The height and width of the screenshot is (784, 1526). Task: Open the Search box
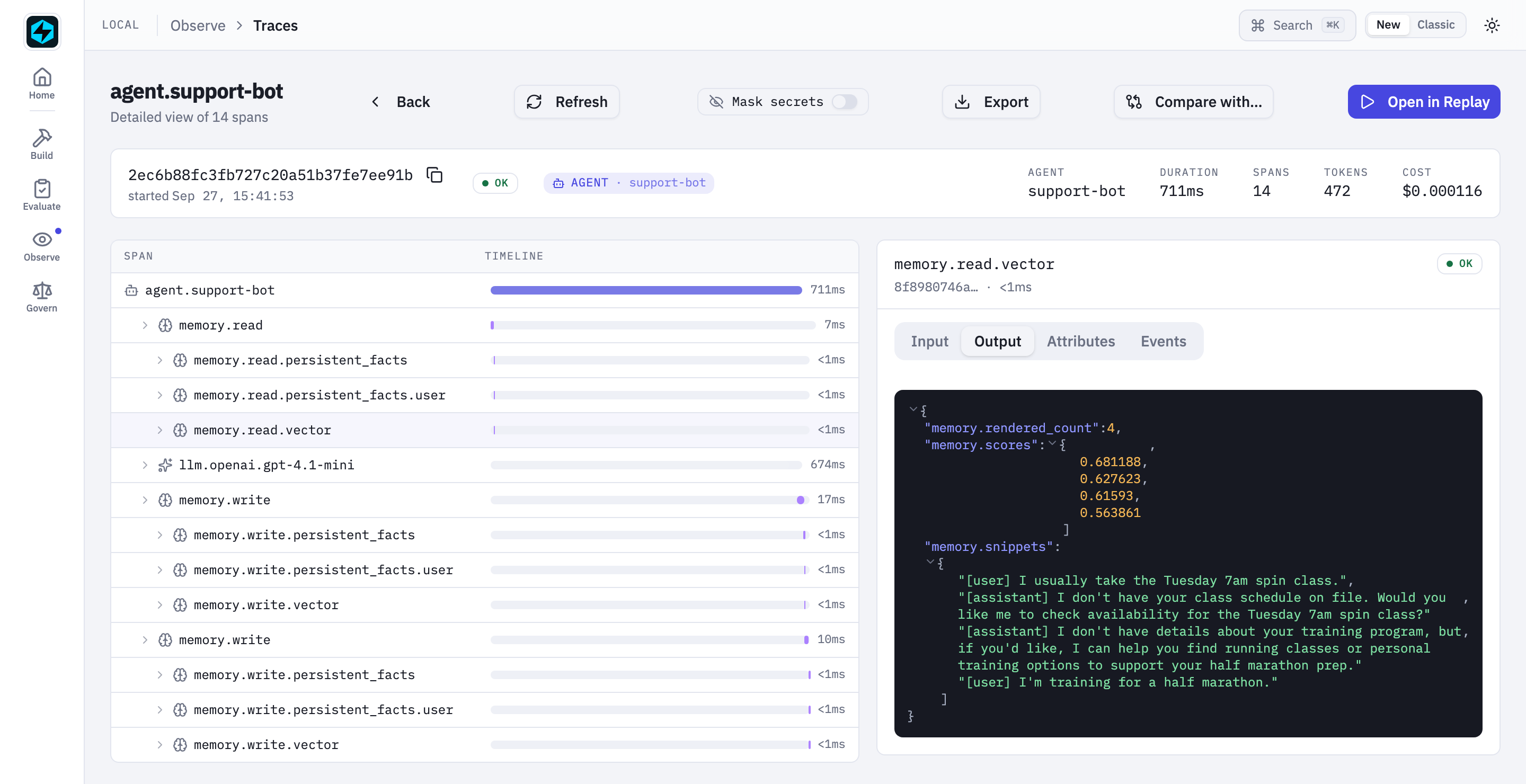coord(1297,25)
